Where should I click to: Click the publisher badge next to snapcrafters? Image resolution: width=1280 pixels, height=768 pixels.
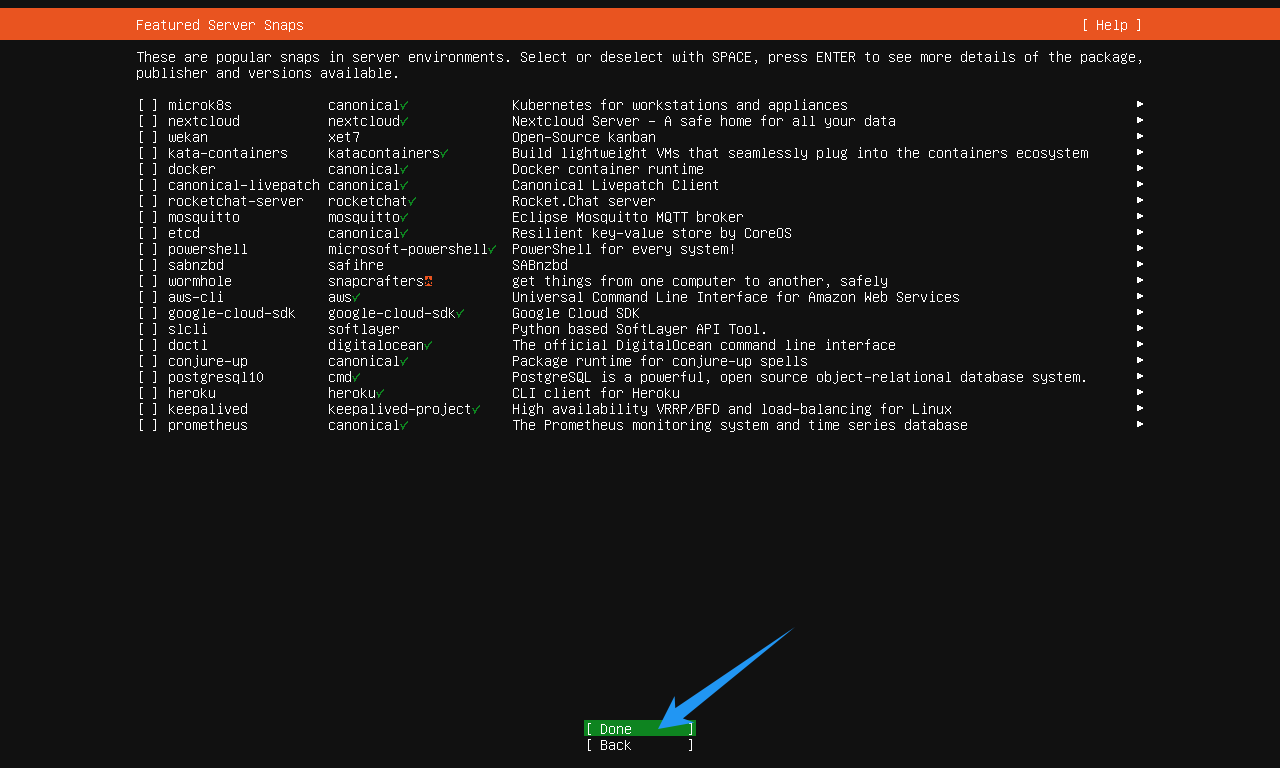click(x=428, y=281)
